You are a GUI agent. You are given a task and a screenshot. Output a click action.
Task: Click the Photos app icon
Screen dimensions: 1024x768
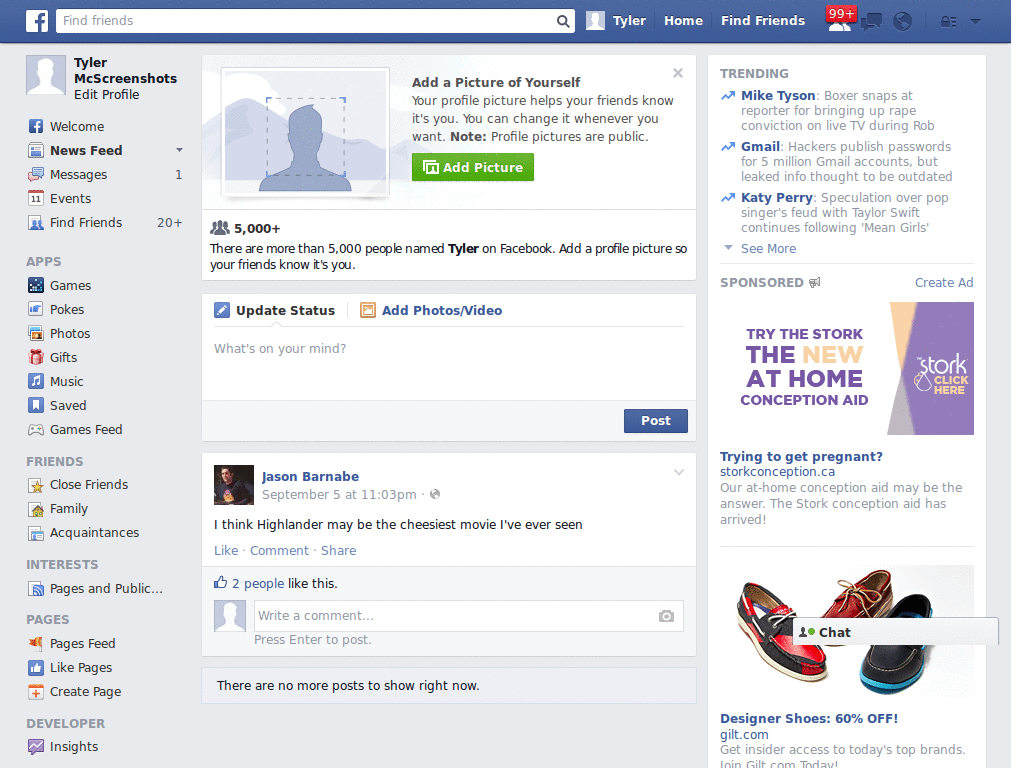(x=36, y=333)
